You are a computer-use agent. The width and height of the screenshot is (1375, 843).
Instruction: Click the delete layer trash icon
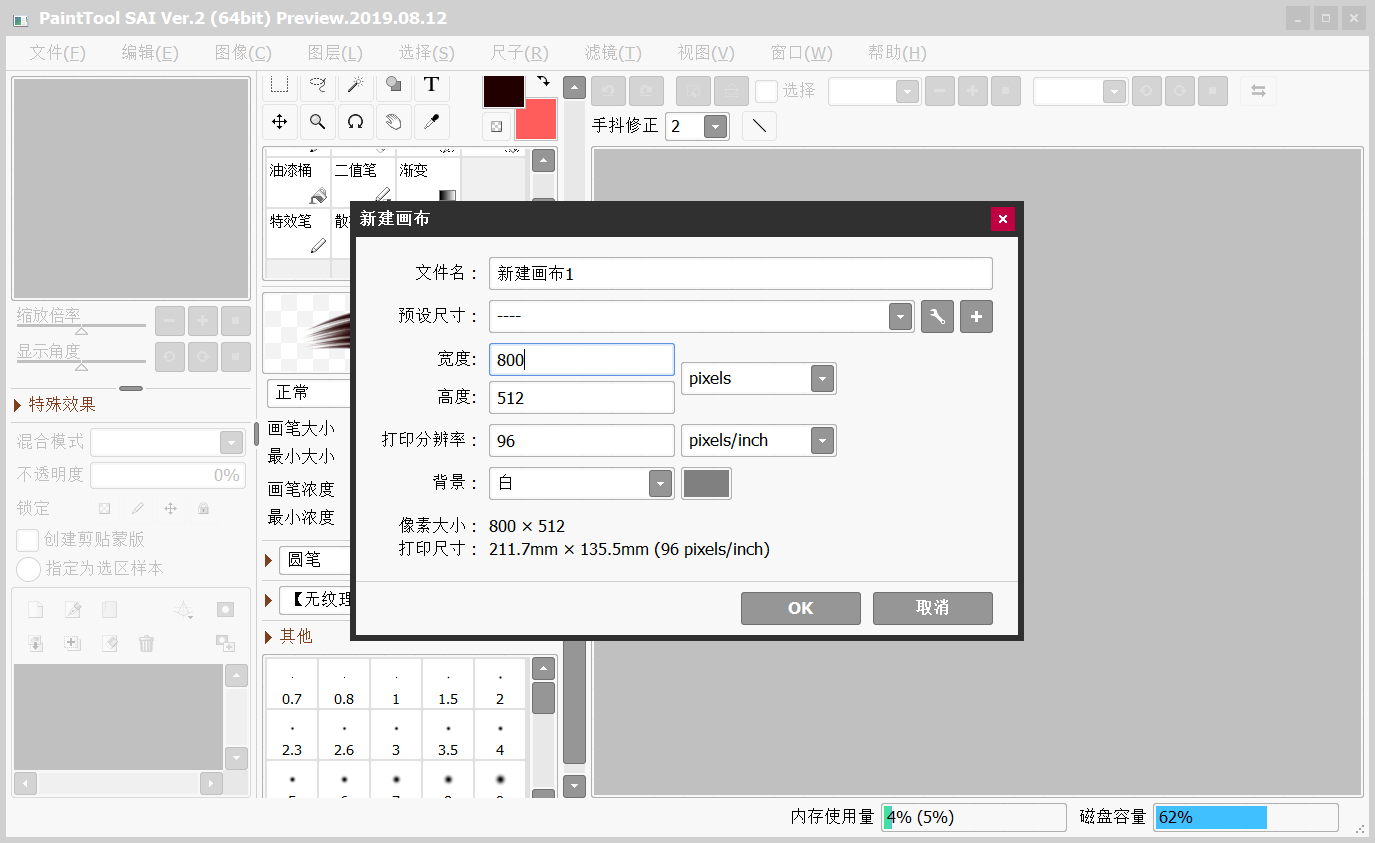(147, 643)
